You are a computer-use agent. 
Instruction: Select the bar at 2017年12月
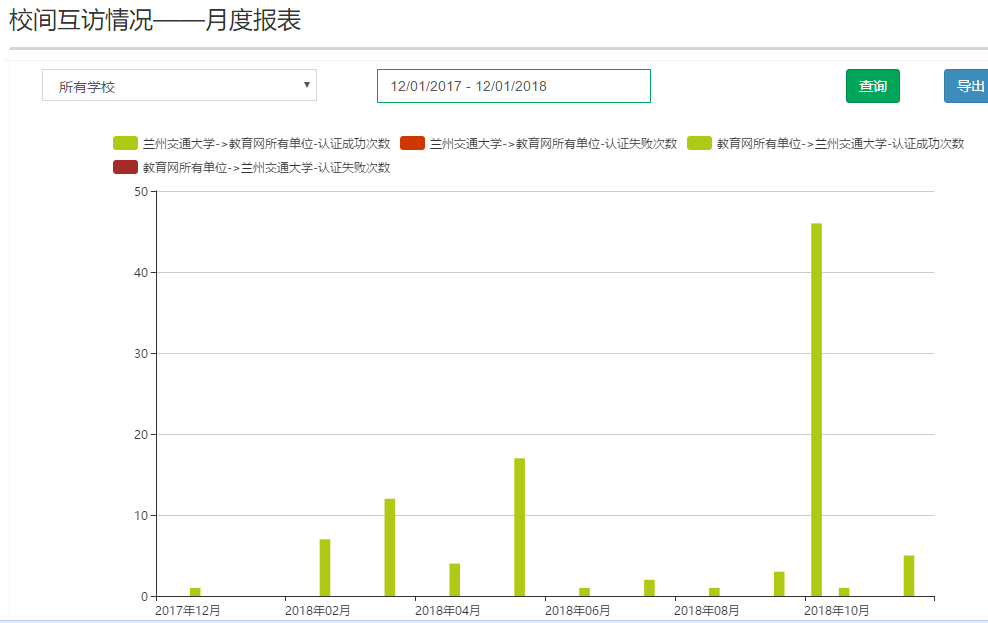tap(195, 592)
